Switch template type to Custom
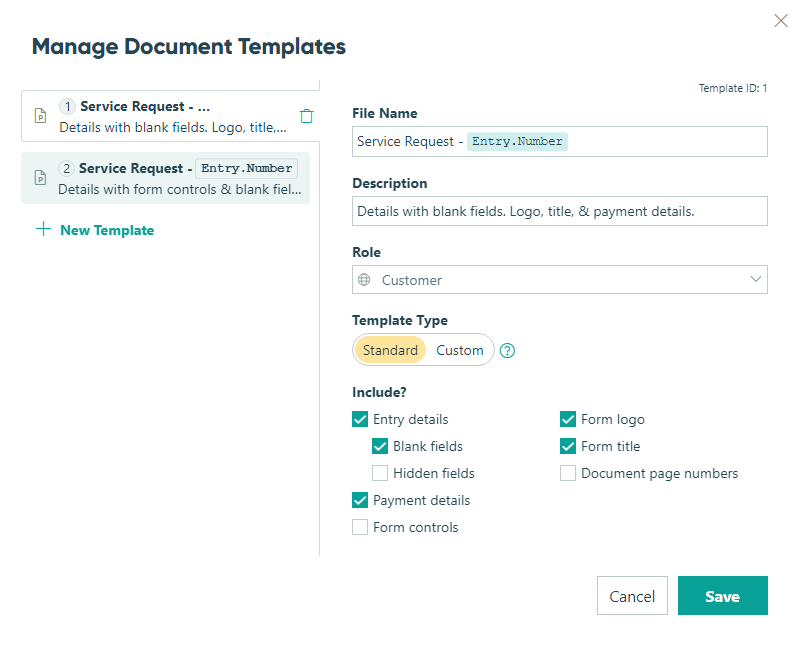800x647 pixels. point(460,350)
